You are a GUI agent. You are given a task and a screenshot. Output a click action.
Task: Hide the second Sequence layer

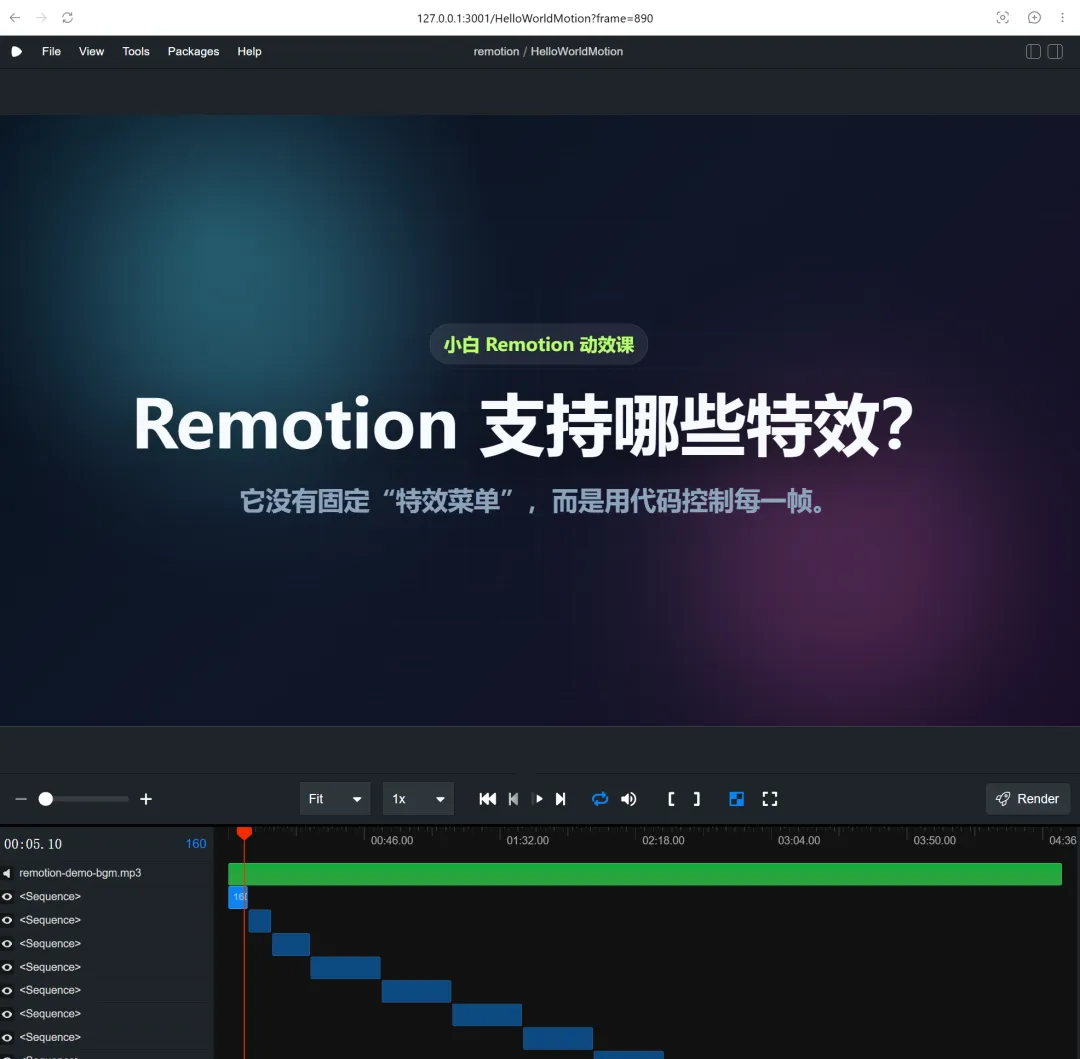(x=7, y=920)
